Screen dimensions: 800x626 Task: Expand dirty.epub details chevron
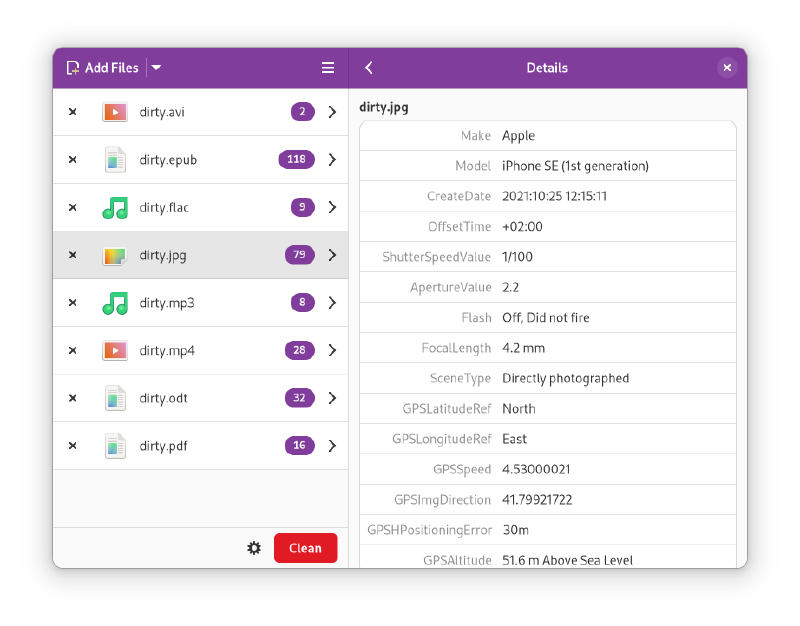332,160
